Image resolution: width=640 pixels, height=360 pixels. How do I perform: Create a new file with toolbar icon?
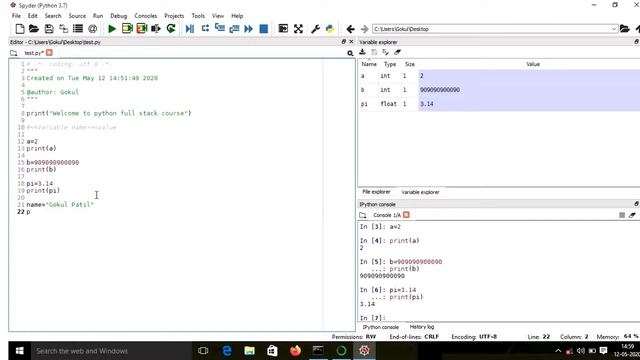pyautogui.click(x=20, y=29)
